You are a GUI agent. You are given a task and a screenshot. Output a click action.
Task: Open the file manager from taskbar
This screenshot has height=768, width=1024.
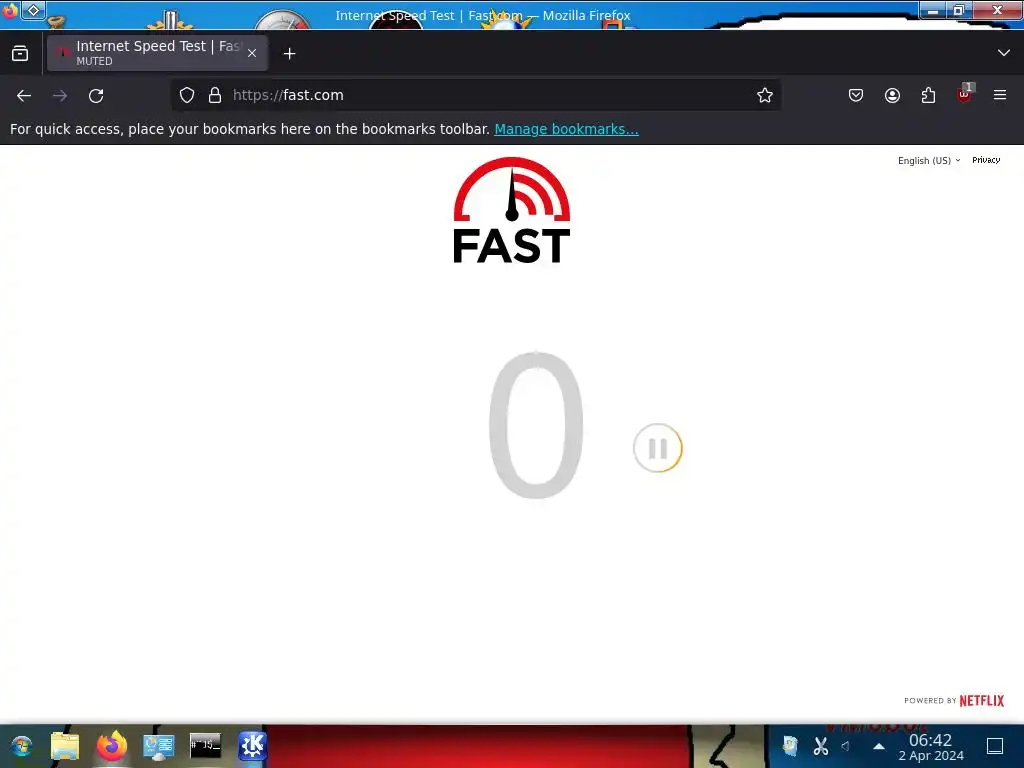(x=65, y=746)
